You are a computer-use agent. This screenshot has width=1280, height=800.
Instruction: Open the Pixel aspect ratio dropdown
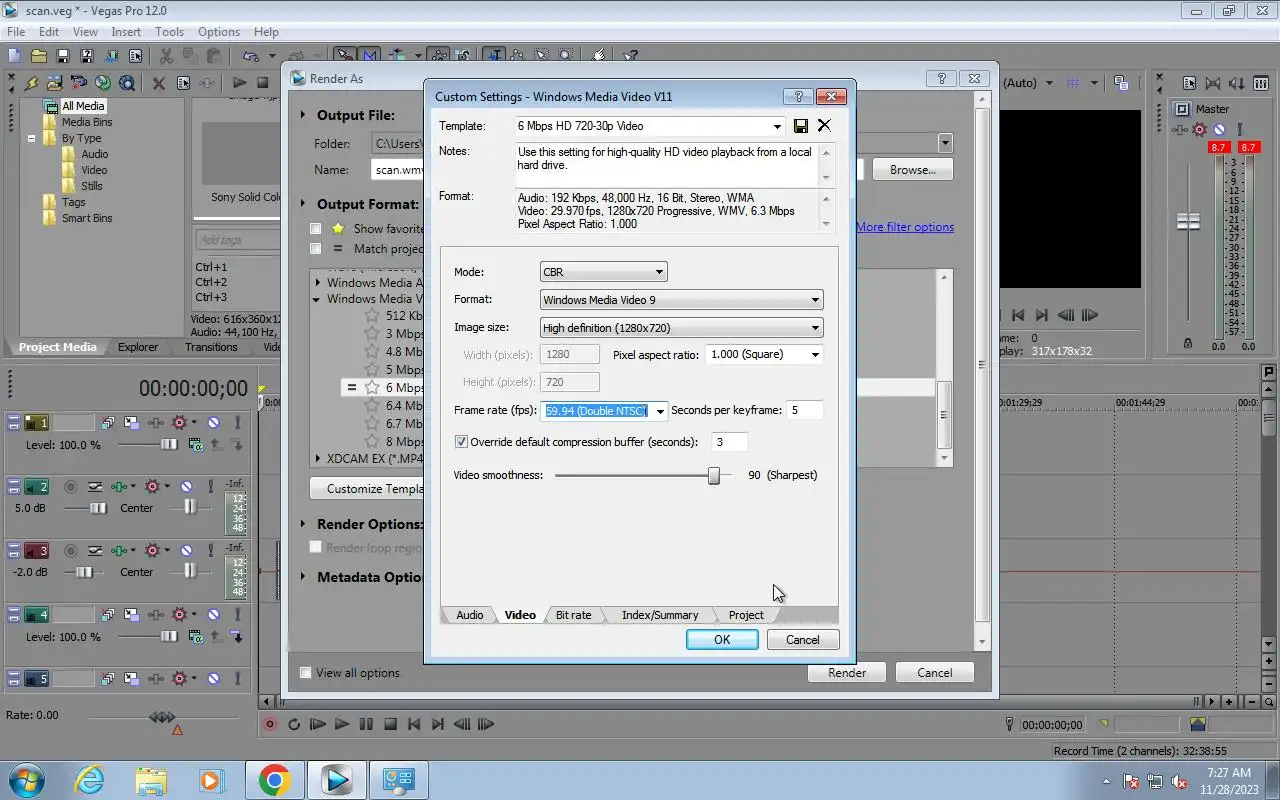coord(815,355)
